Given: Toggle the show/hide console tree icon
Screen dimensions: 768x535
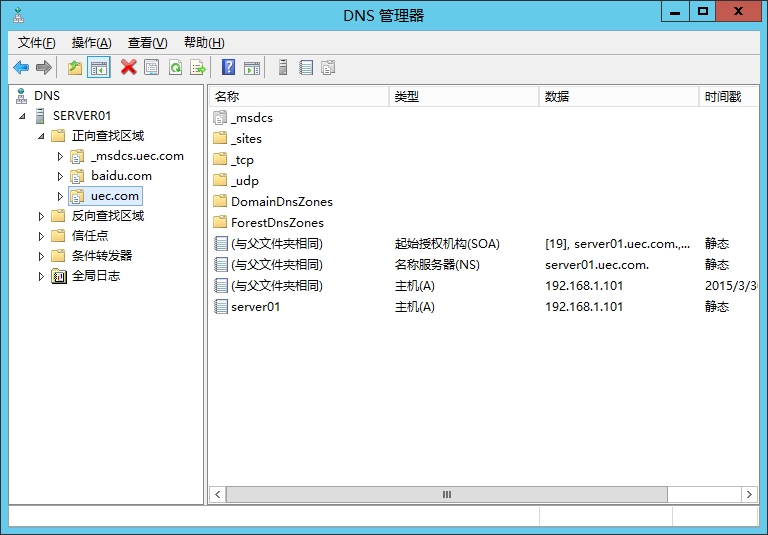Looking at the screenshot, I should 98,67.
